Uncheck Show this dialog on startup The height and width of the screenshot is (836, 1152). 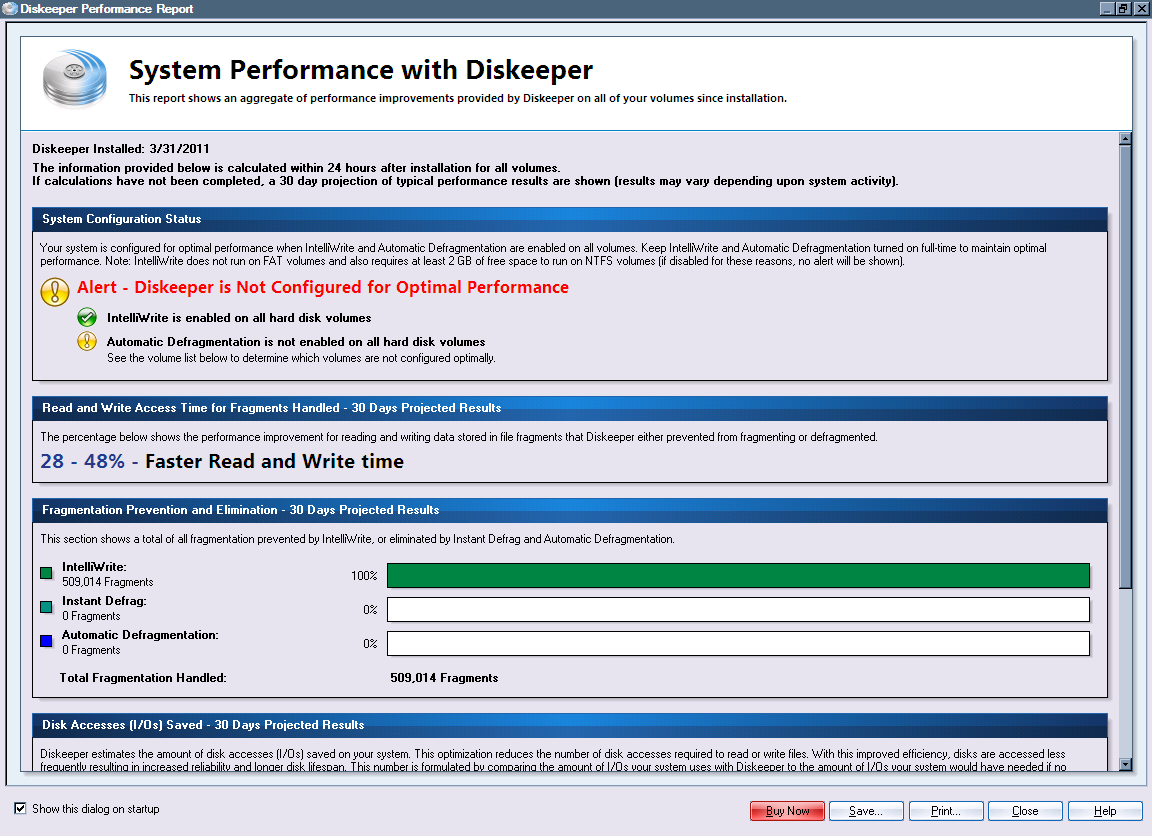tap(21, 808)
